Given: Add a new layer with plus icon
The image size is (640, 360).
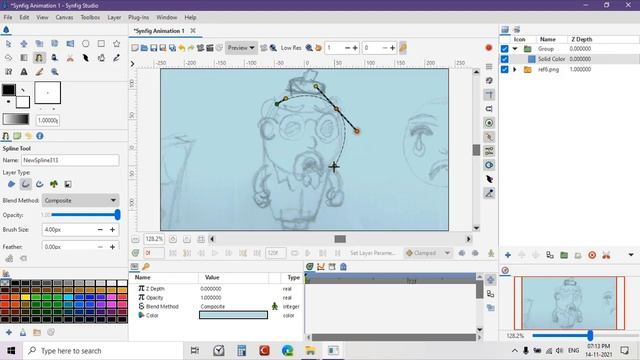Looking at the screenshot, I should pos(508,255).
